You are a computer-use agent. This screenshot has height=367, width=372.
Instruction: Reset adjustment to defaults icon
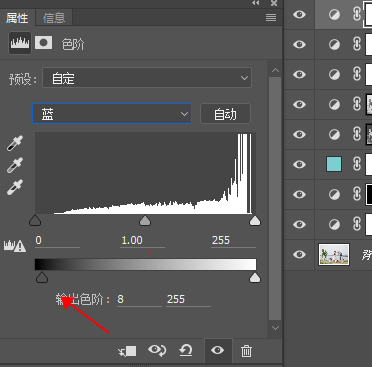pos(186,350)
